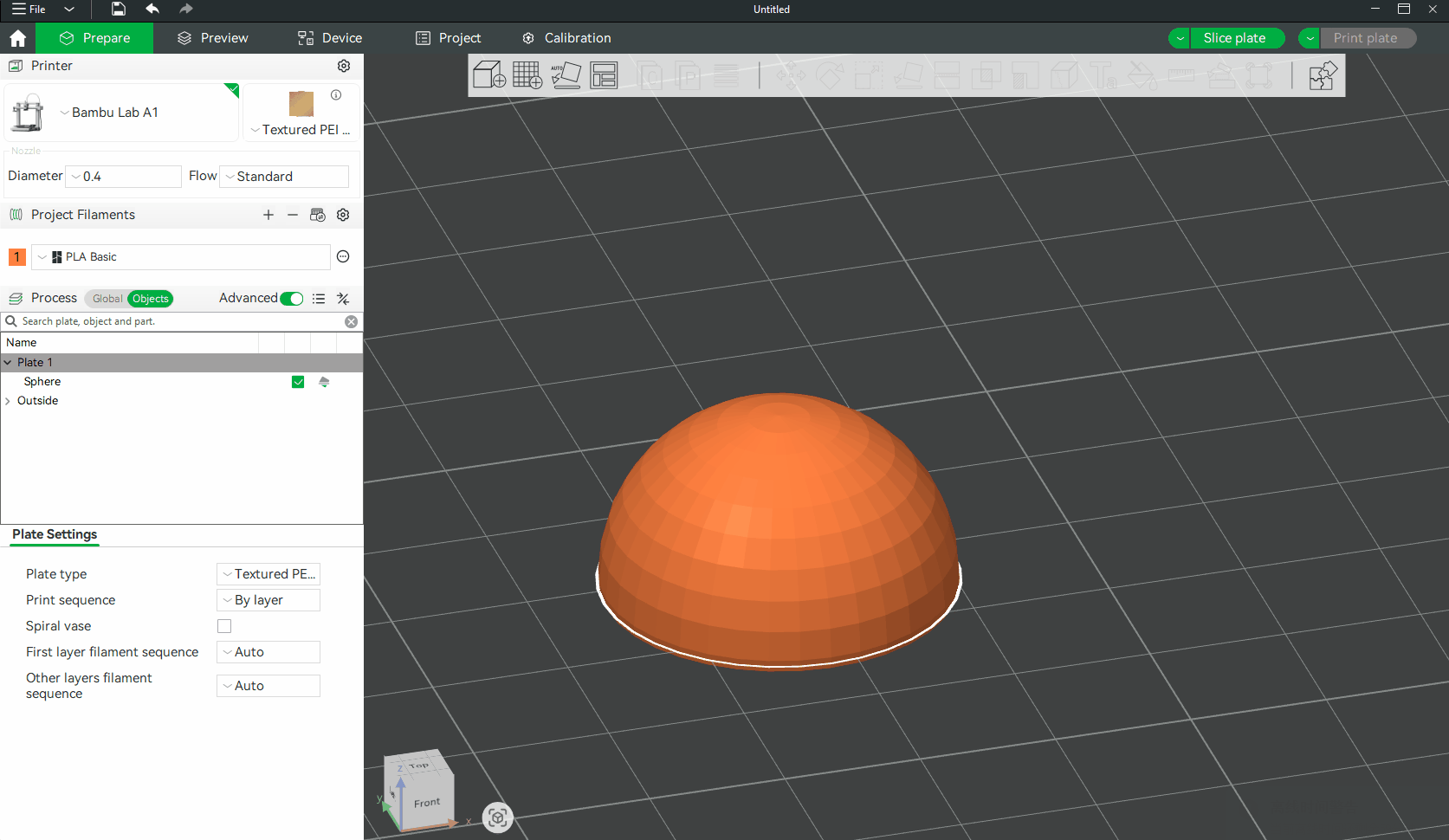Click the Add plate grid icon
1449x840 pixels.
coord(527,75)
